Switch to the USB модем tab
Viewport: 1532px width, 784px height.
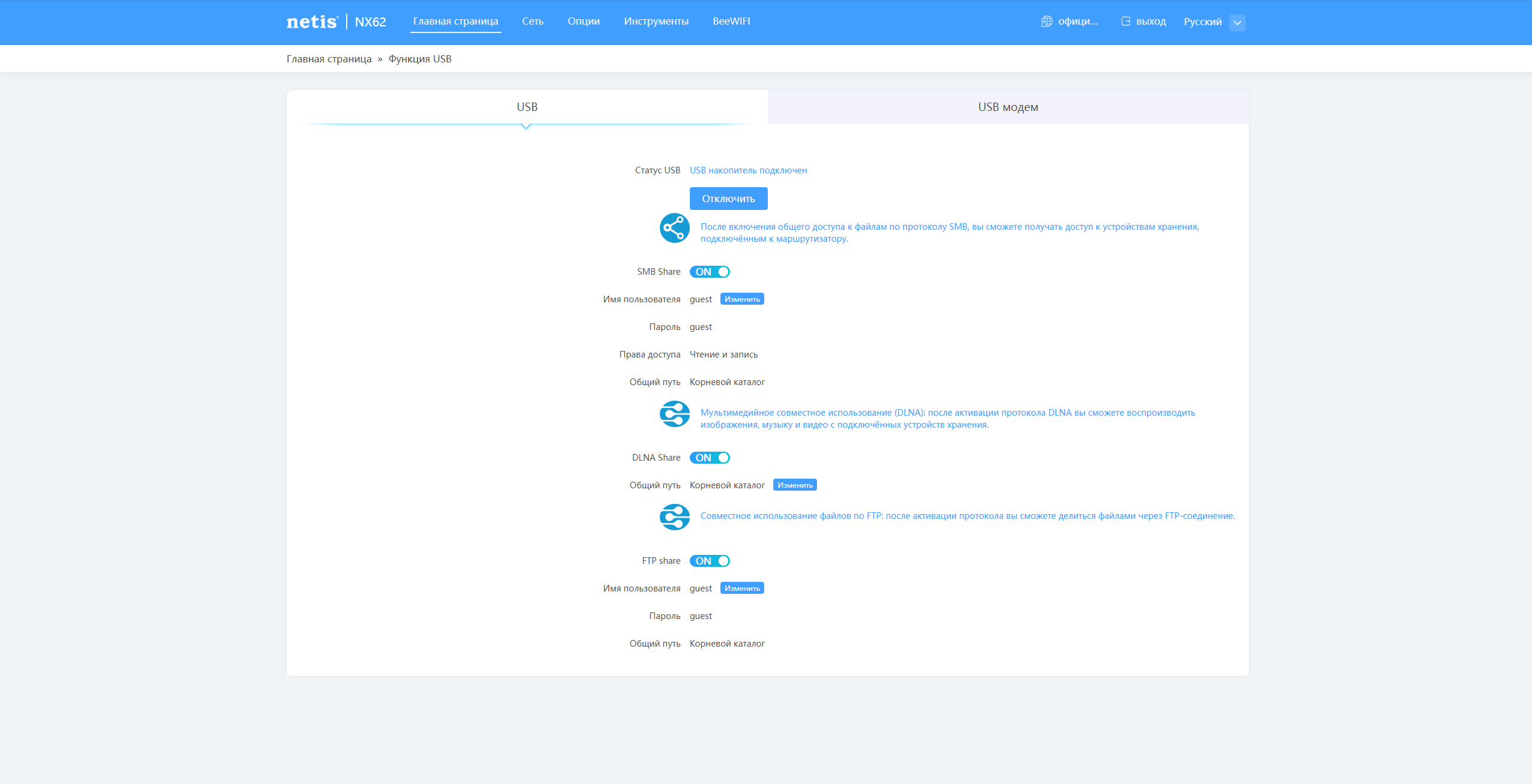tap(1008, 107)
